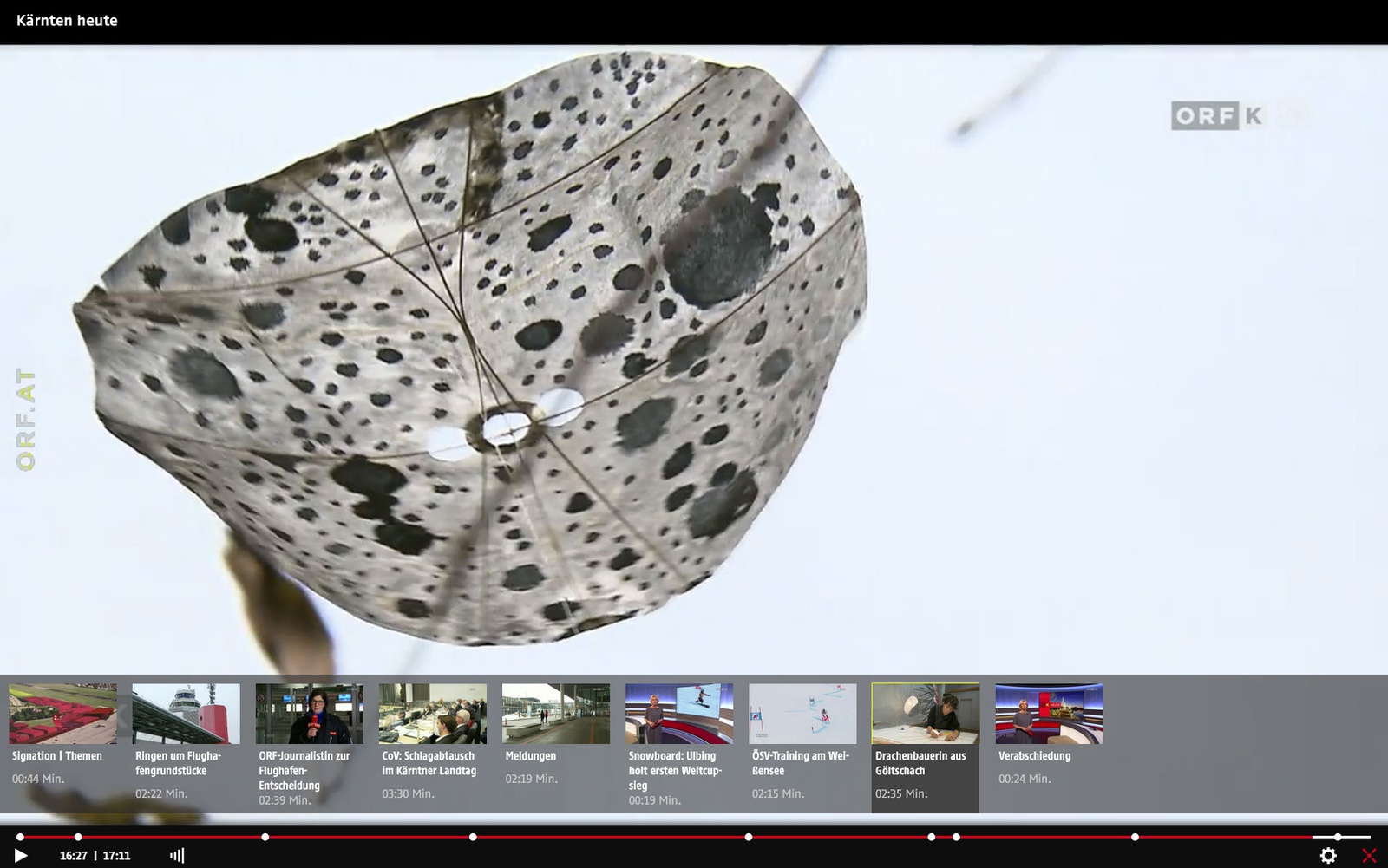The image size is (1388, 868).
Task: Jump to ORF-Journalistin zur Flughafen-Entscheidung thumbnail
Action: point(309,714)
